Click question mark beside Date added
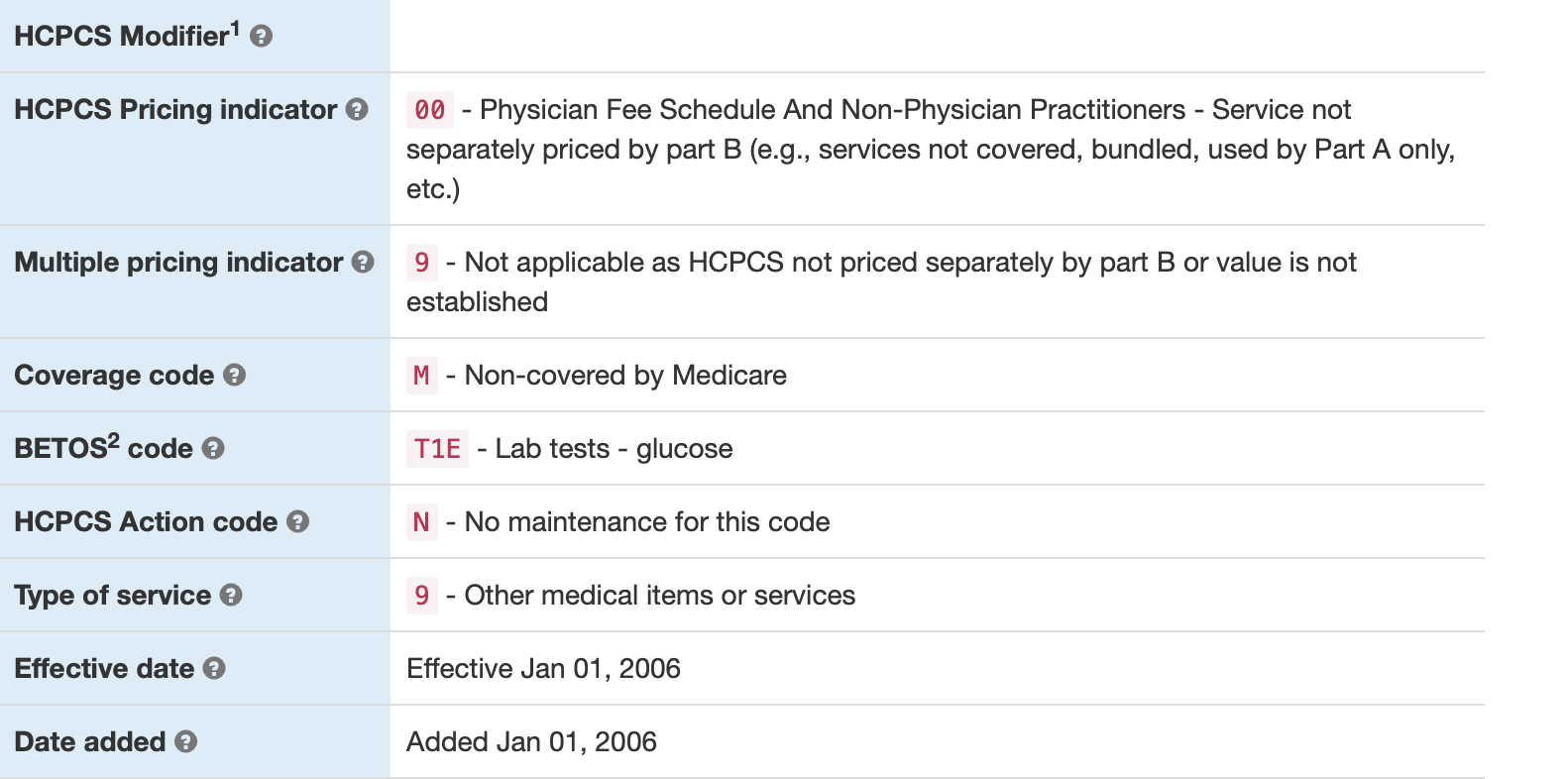This screenshot has width=1568, height=779. tap(185, 742)
